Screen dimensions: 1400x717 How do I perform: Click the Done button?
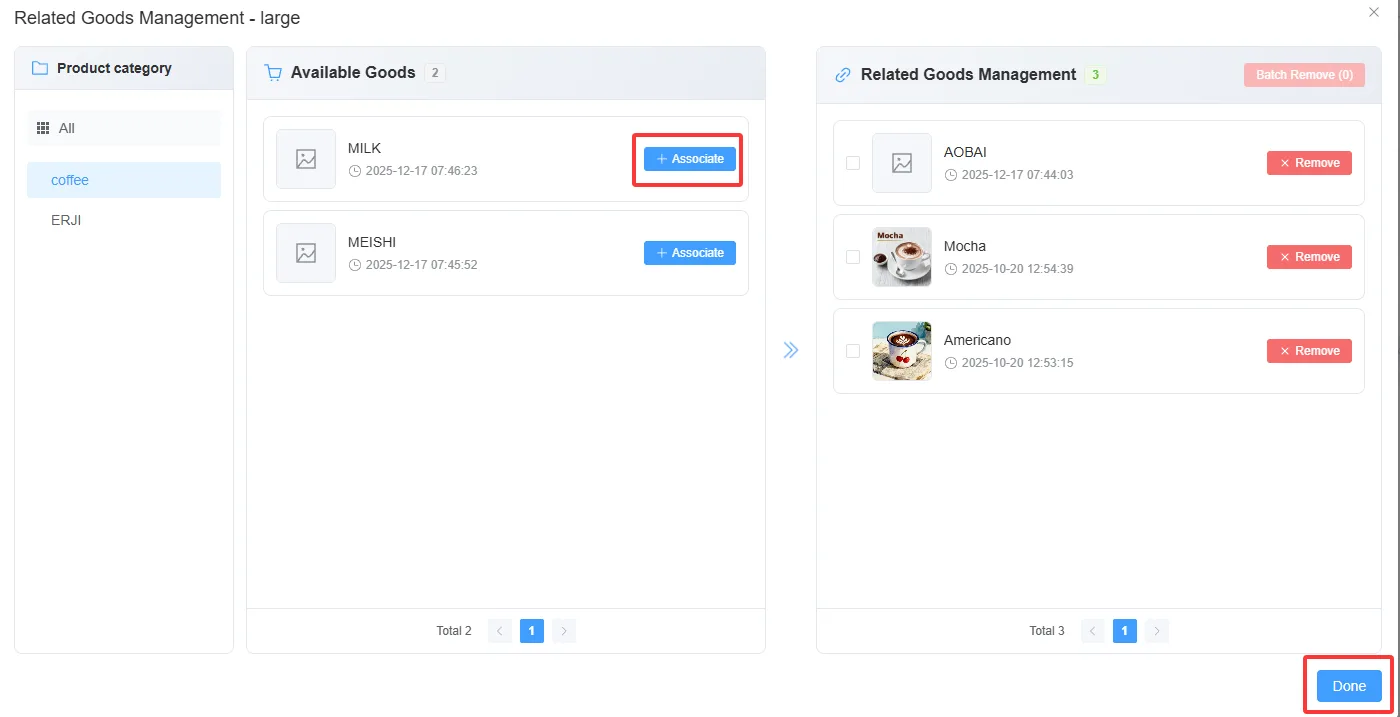(x=1349, y=686)
